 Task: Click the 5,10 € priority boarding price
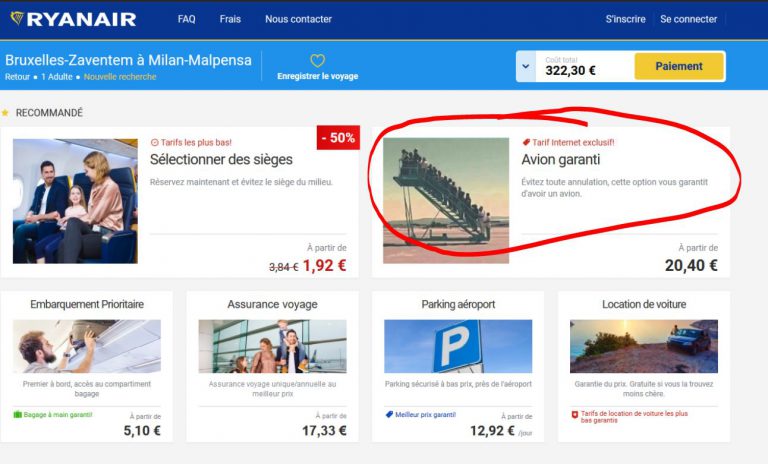pyautogui.click(x=142, y=431)
